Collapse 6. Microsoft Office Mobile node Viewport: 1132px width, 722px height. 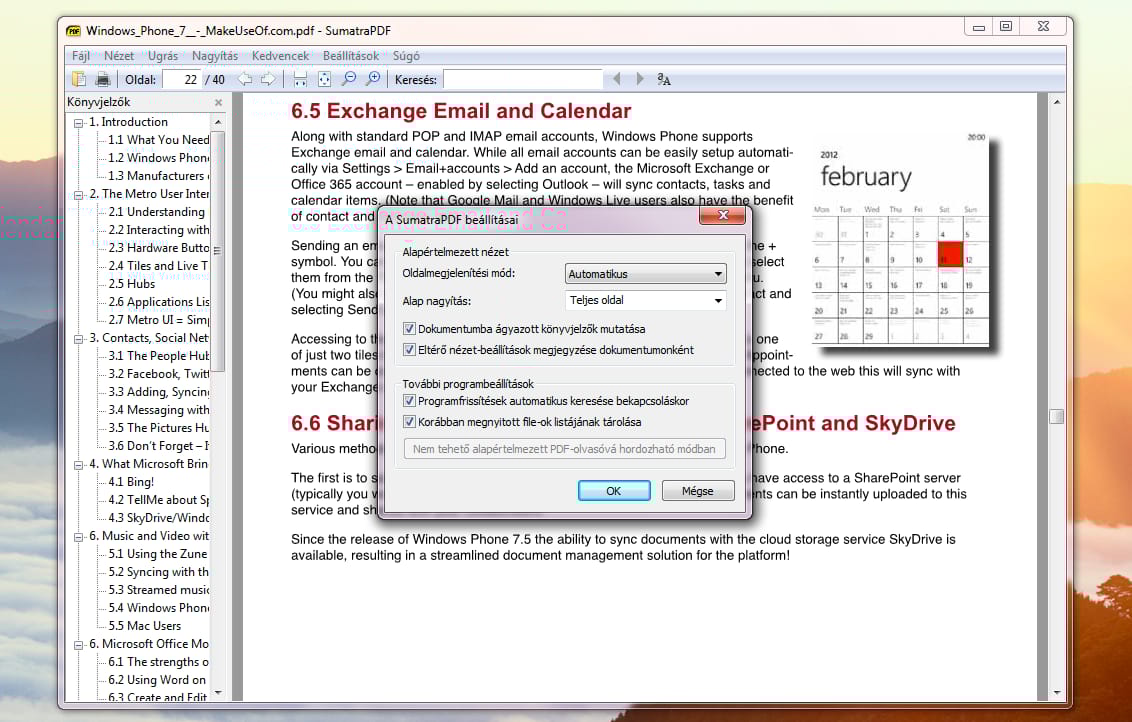point(79,645)
